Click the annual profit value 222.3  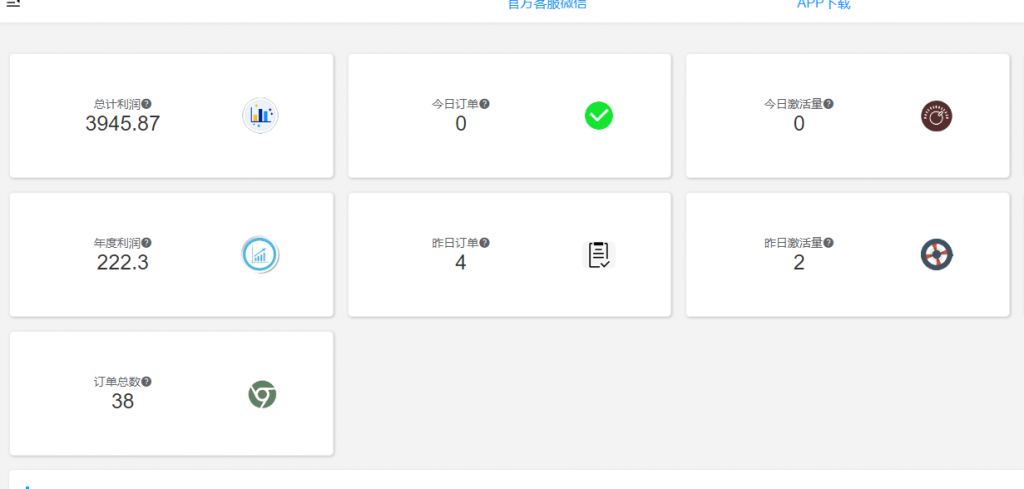[122, 263]
